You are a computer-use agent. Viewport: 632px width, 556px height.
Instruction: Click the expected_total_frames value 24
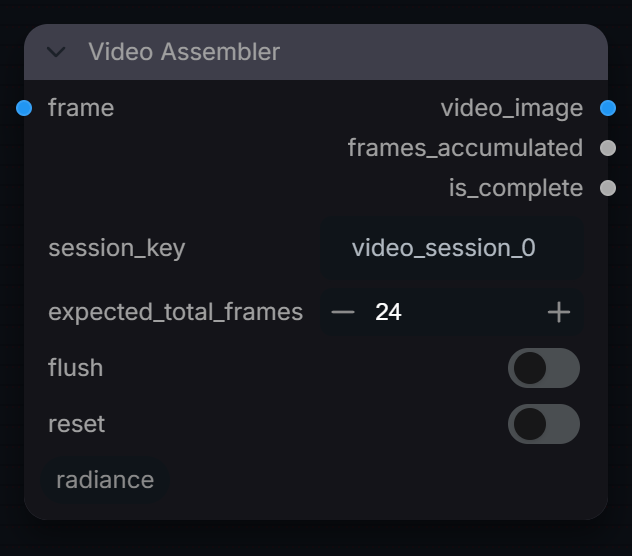click(388, 312)
